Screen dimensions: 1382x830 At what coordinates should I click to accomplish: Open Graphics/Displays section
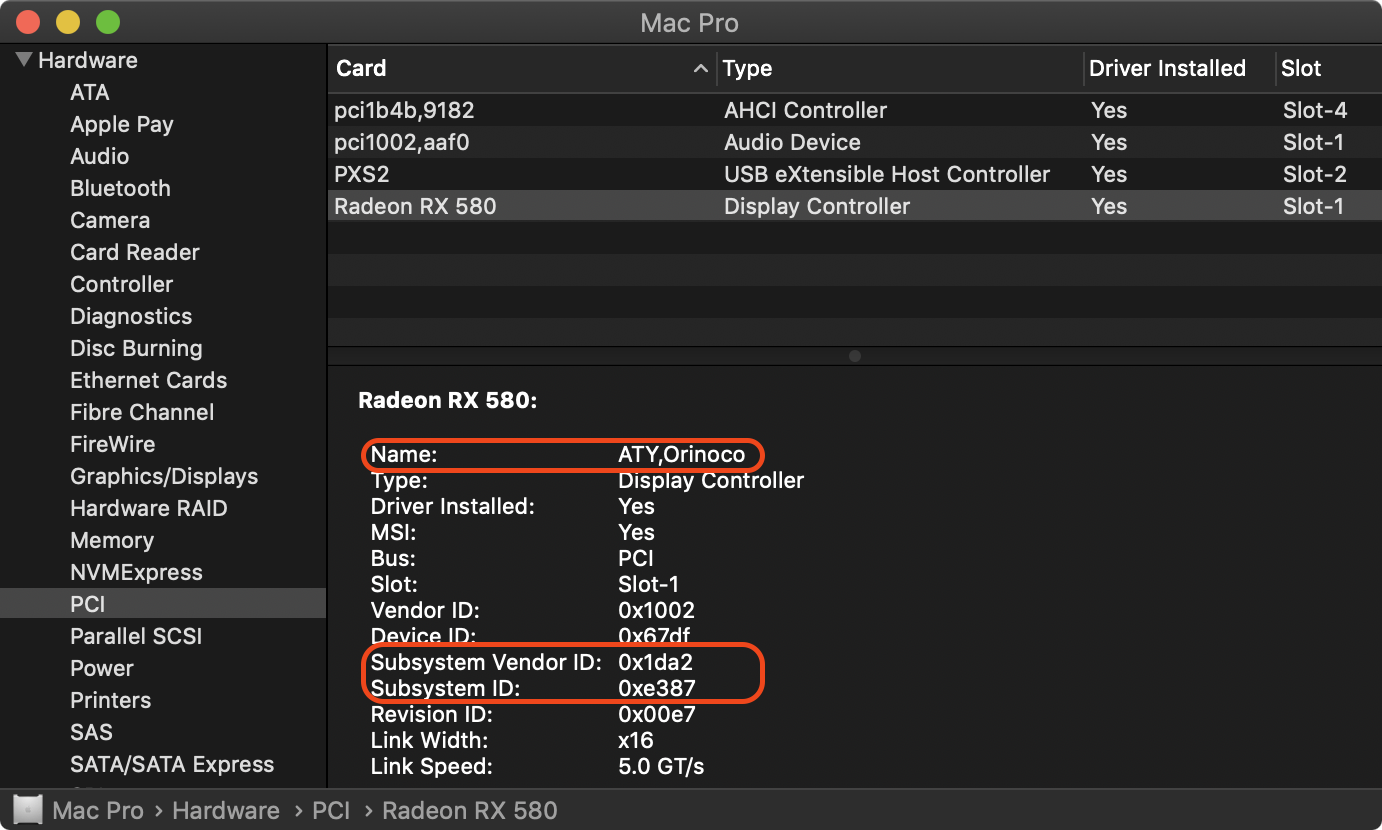(x=164, y=476)
